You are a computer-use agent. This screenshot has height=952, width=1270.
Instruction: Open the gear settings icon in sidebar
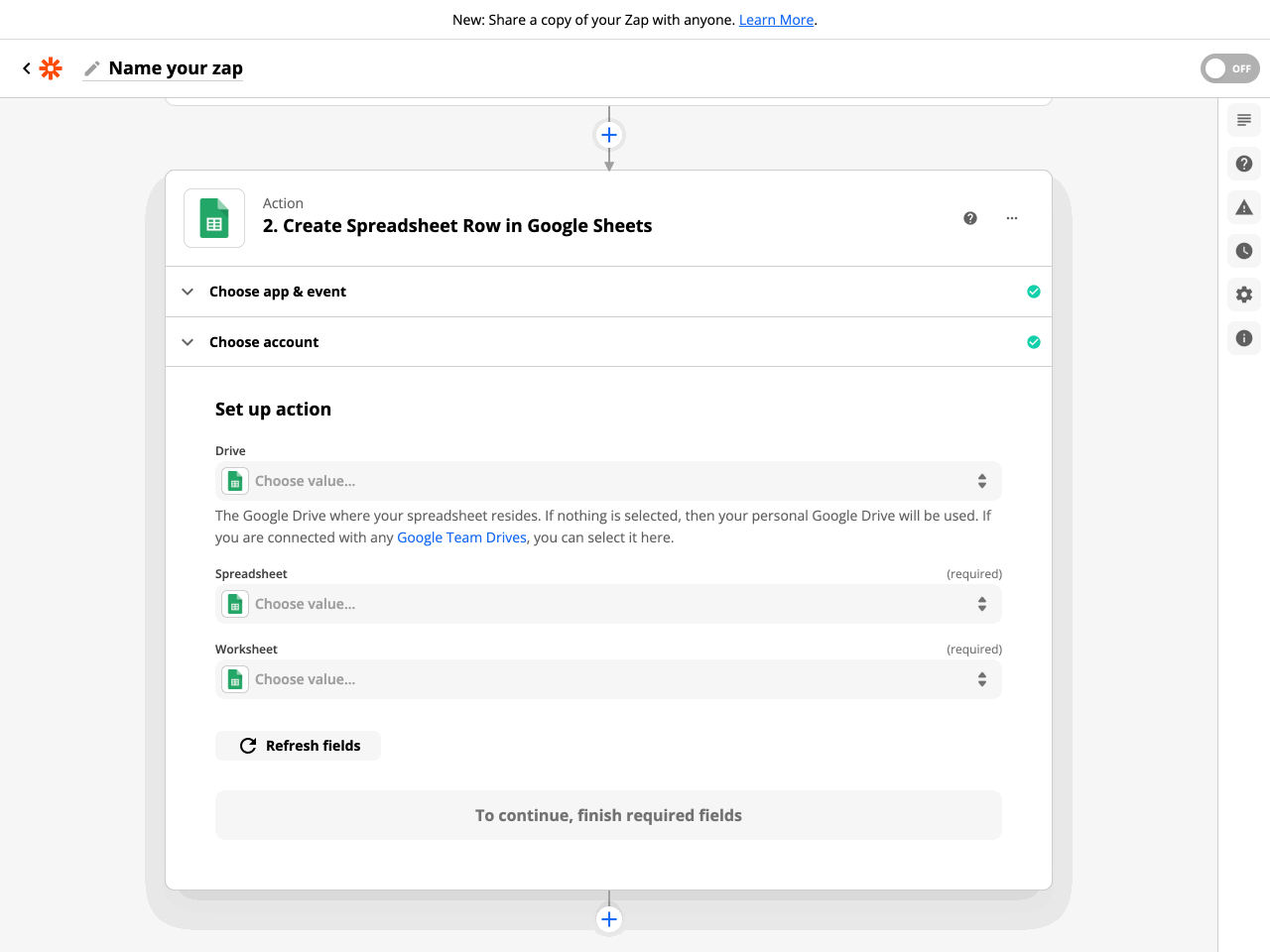coord(1244,295)
